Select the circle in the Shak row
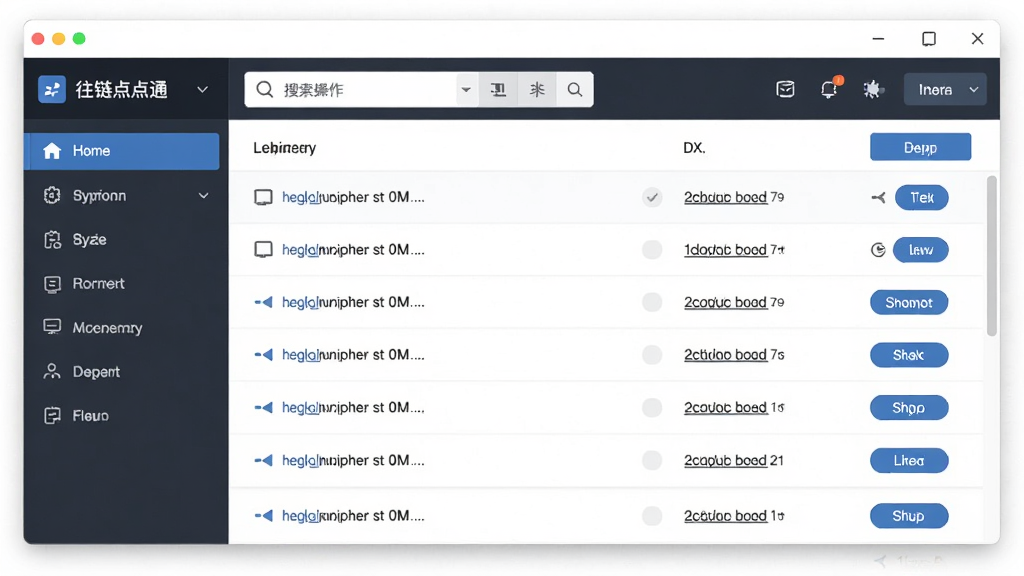Viewport: 1024px width, 576px height. click(x=652, y=355)
